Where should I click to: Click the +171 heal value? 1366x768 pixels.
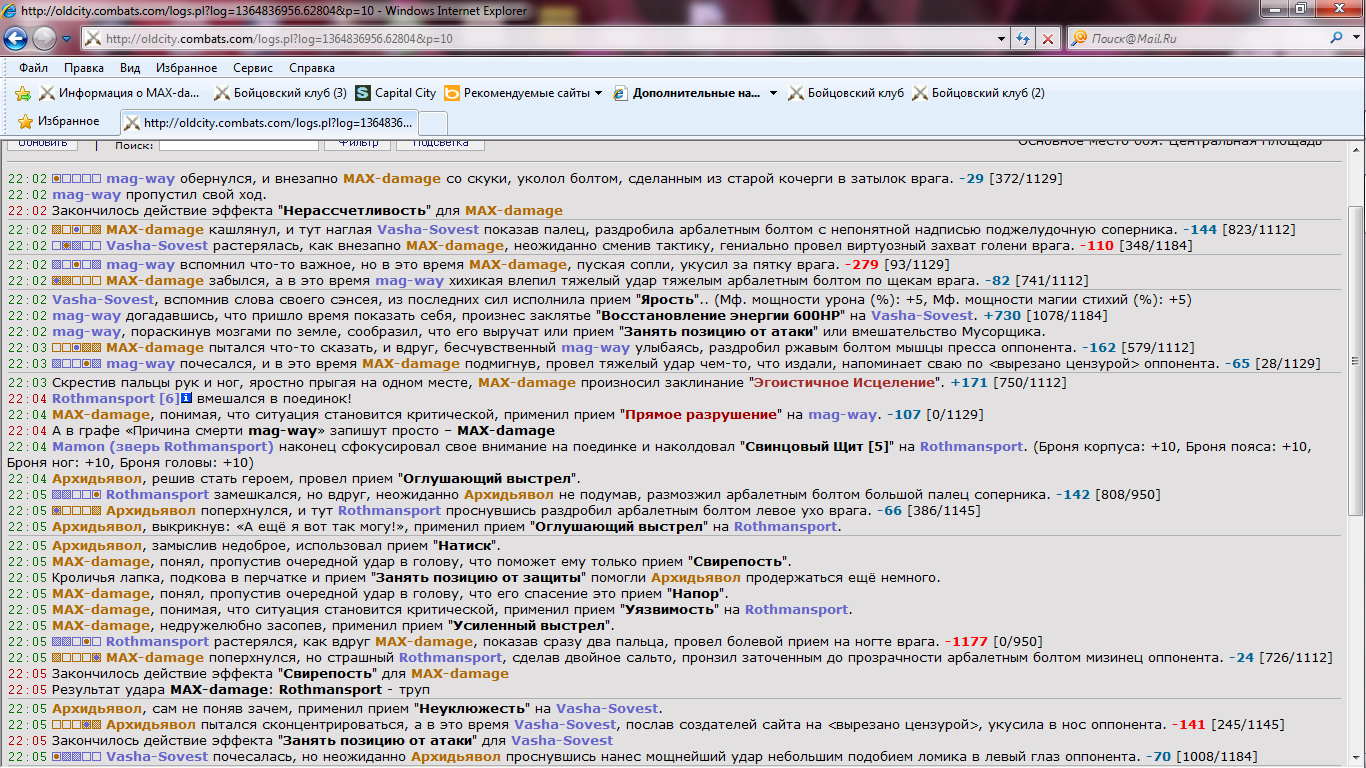coord(968,383)
